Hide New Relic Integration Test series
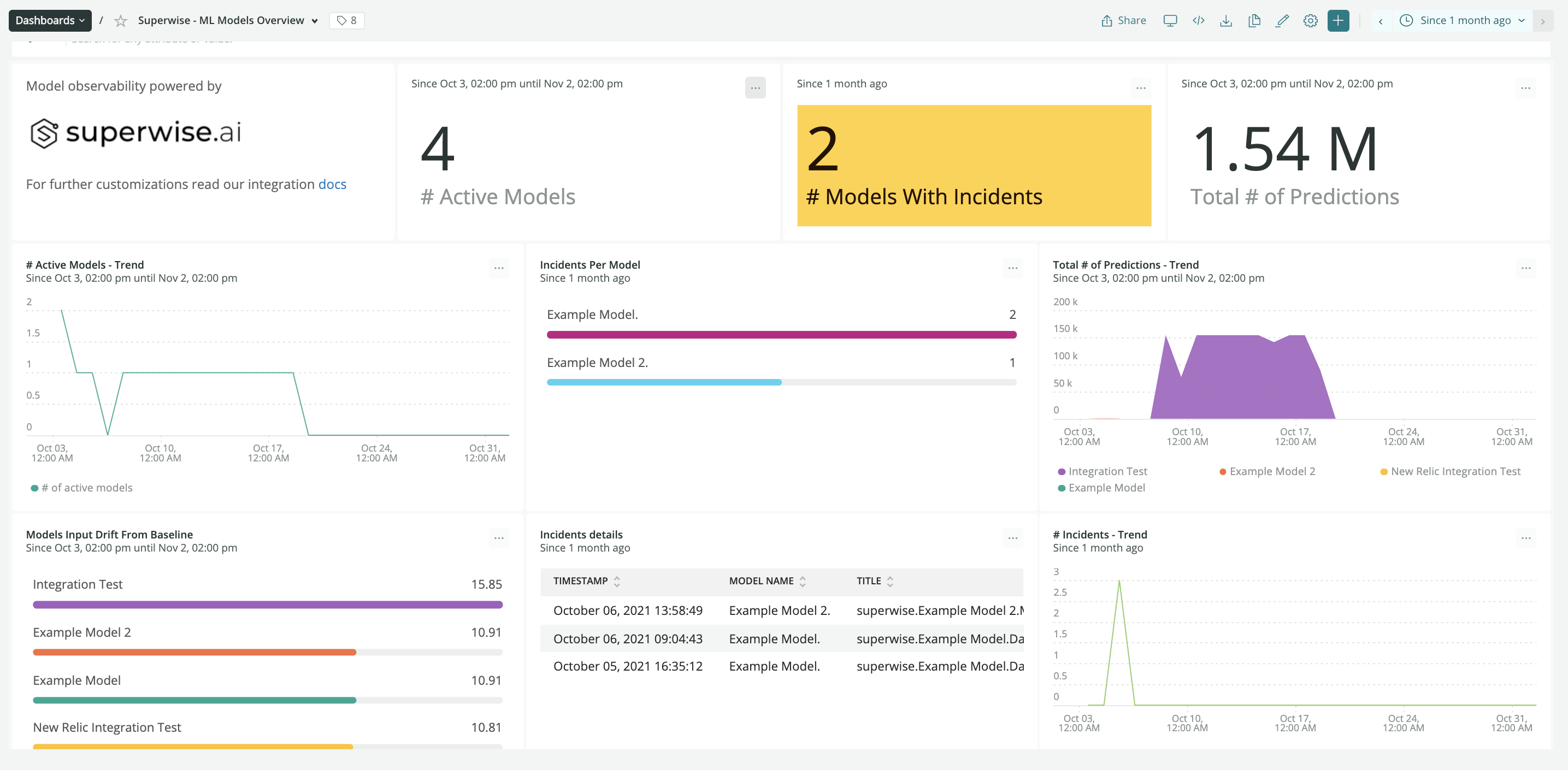Screen dimensions: 1568x770 (x=1455, y=471)
